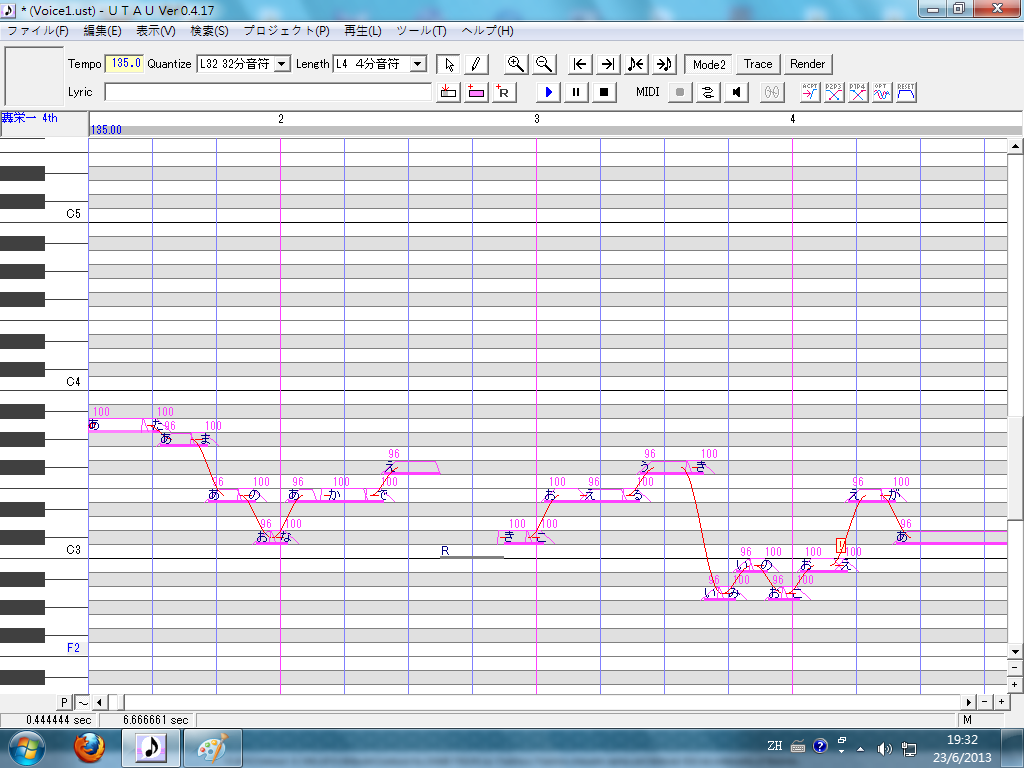Toggle the tilde pitch display button
Viewport: 1024px width, 768px height.
tap(82, 702)
